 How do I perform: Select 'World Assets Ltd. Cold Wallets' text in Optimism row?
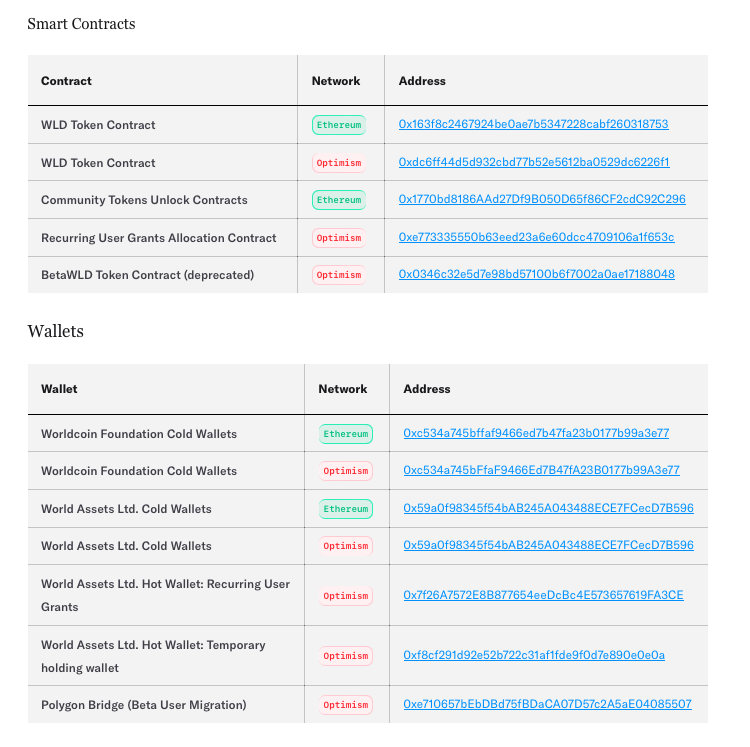(126, 546)
